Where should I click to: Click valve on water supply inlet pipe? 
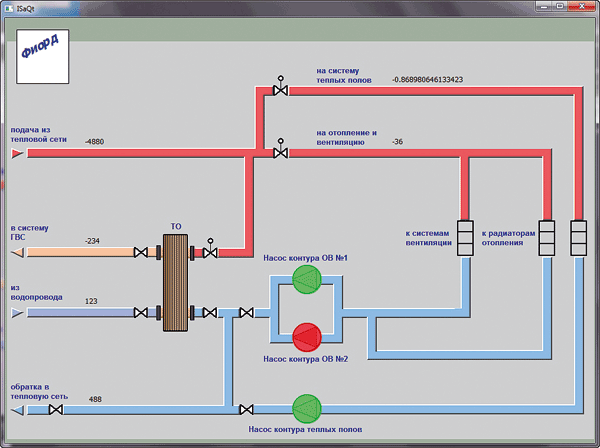[141, 313]
